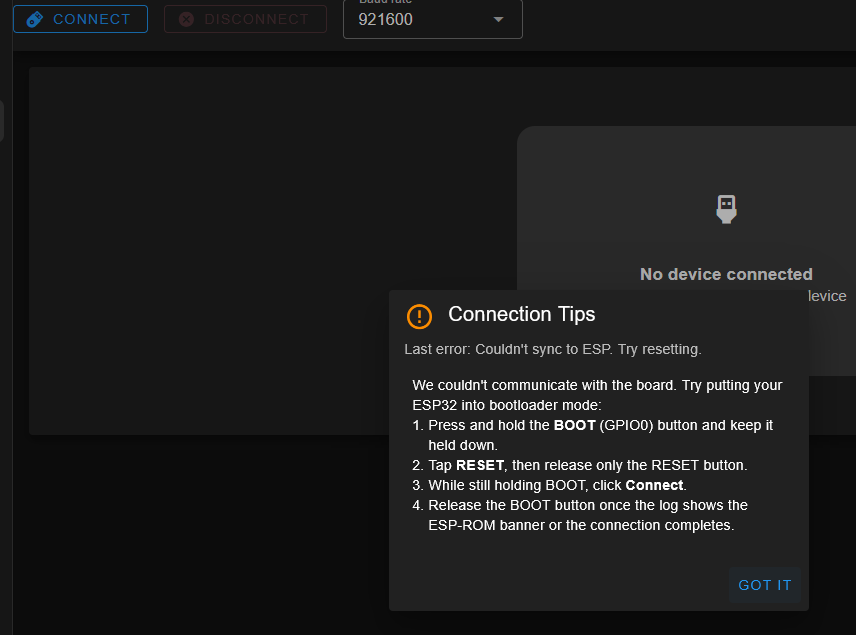The height and width of the screenshot is (635, 856).
Task: Click the orange warning icon in Connection Tips
Action: (419, 316)
